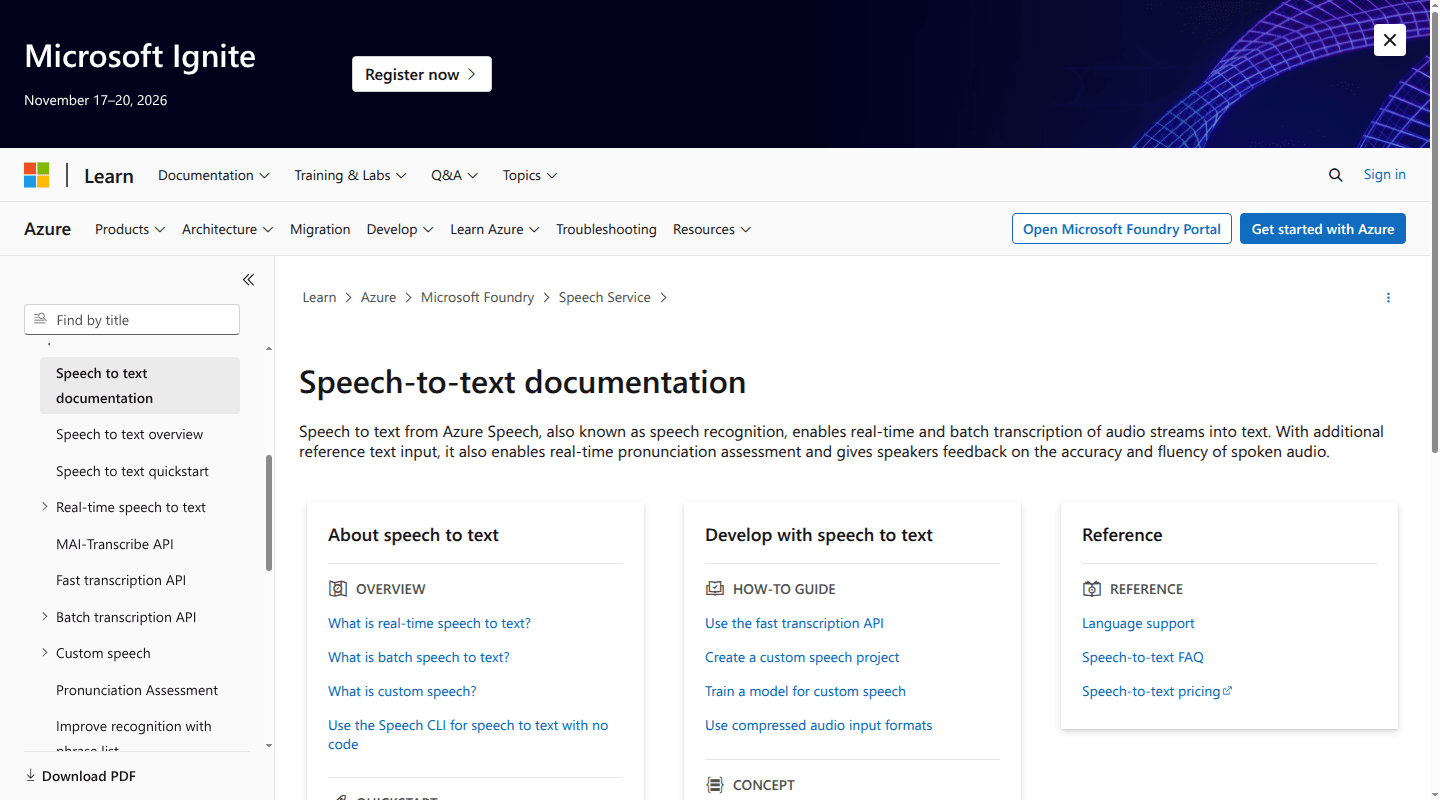Click the external link icon beside pricing

point(1228,690)
